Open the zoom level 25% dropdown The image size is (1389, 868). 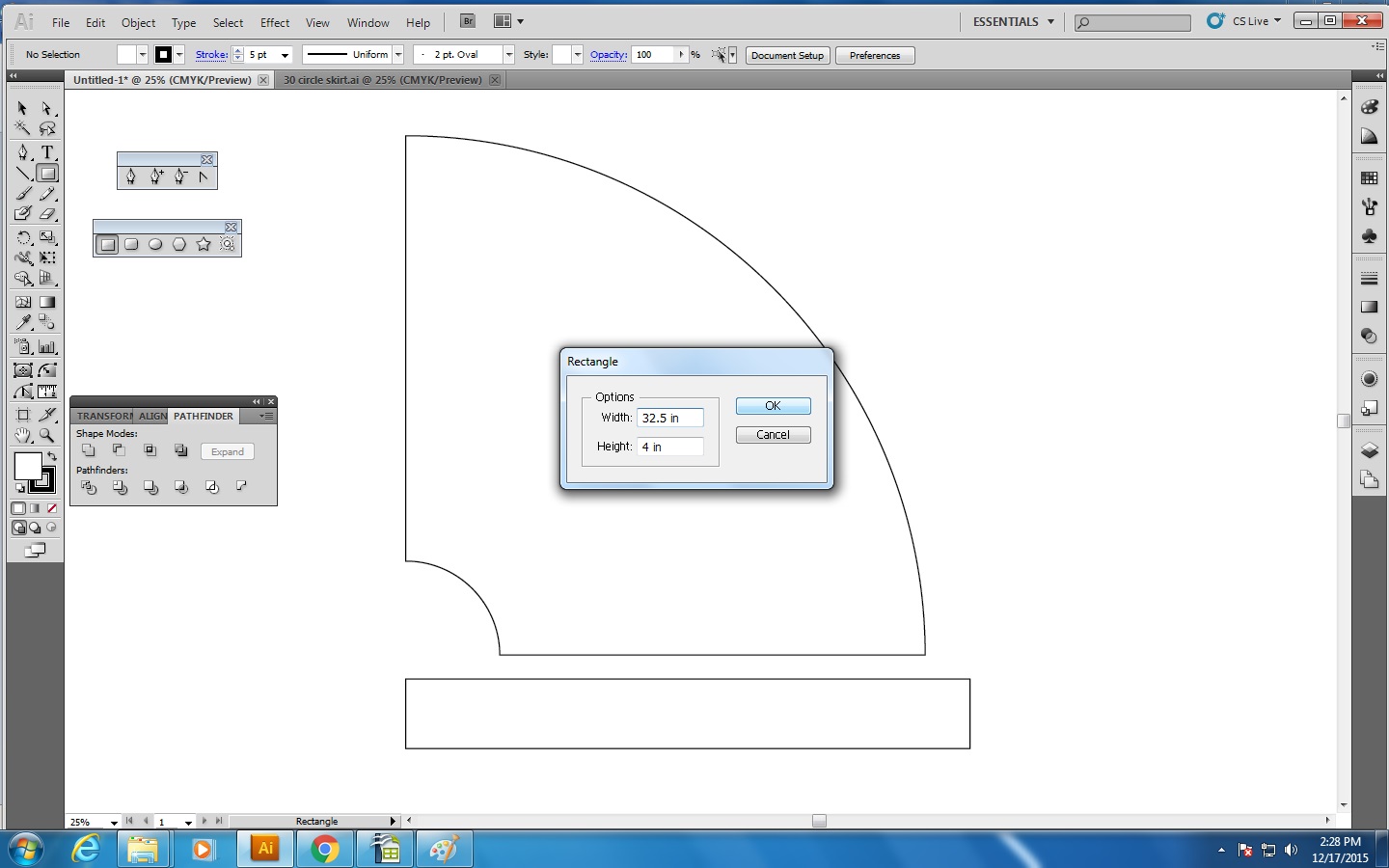[114, 822]
